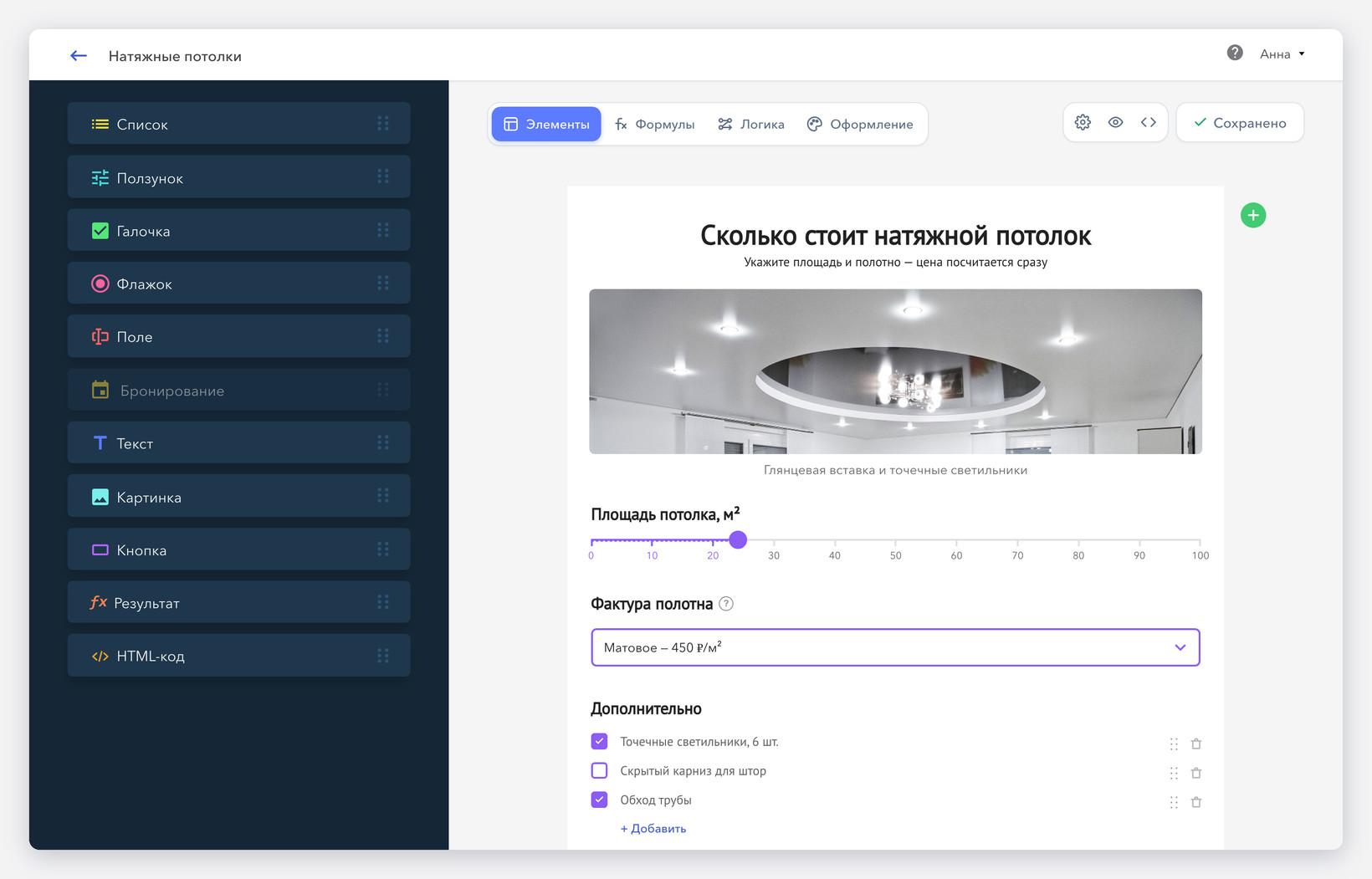Select the HTML-код element

click(238, 656)
